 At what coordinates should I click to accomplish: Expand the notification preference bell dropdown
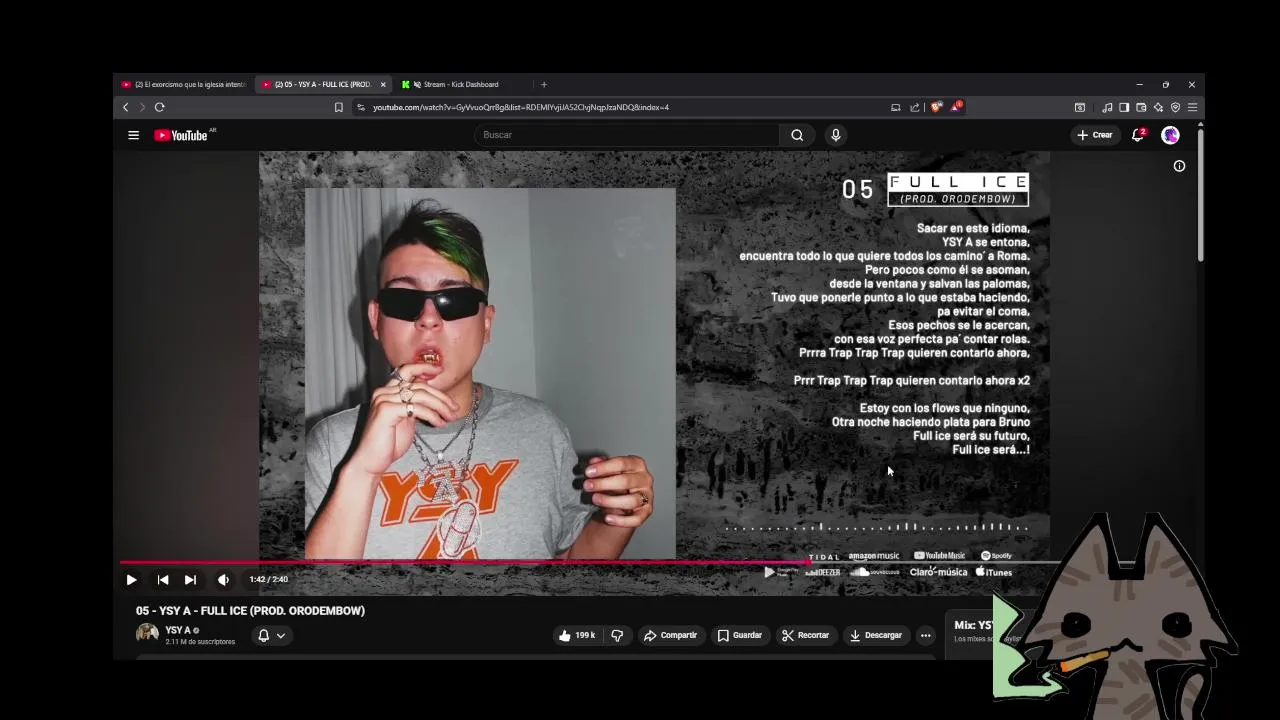pyautogui.click(x=272, y=635)
